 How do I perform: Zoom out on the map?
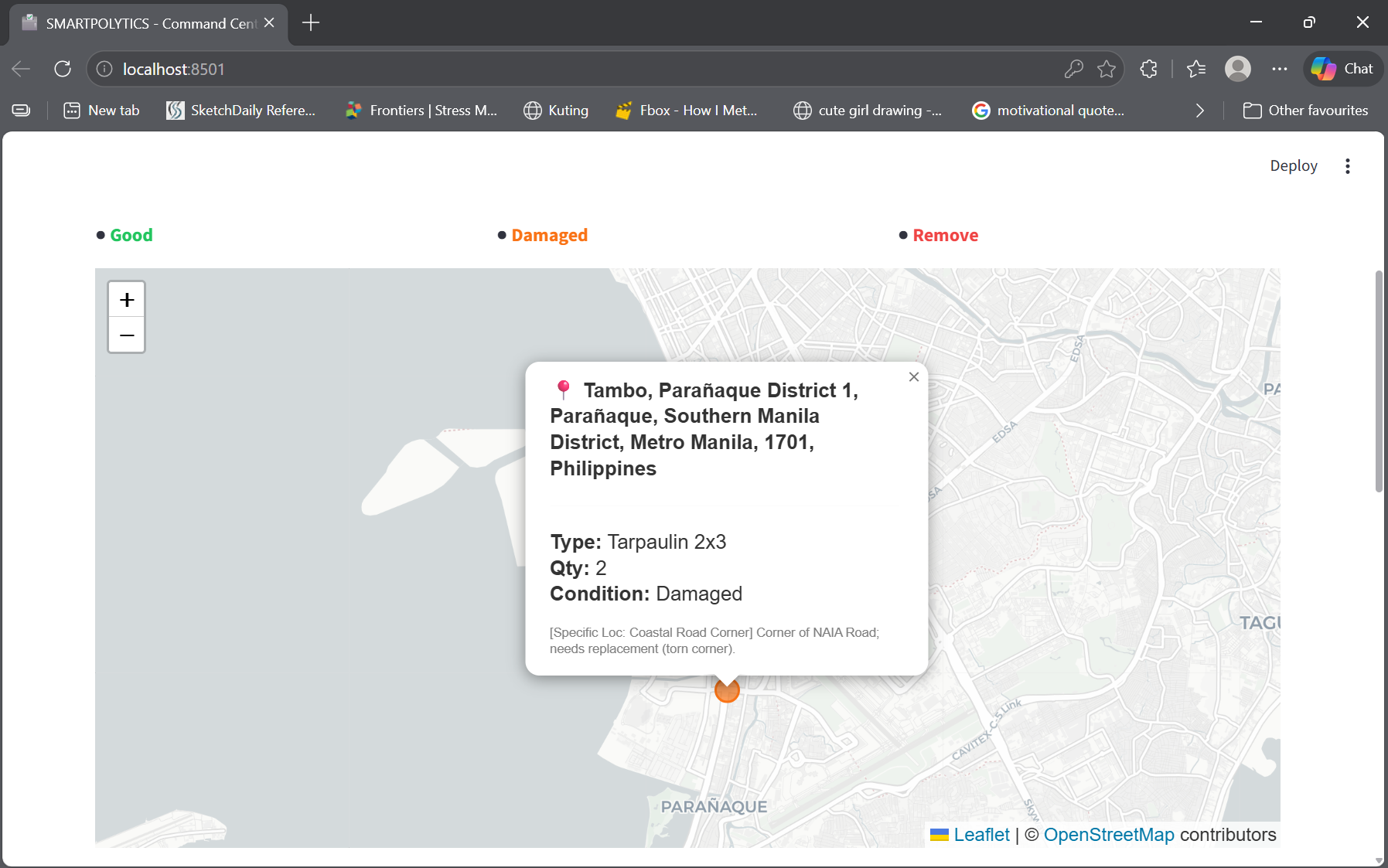click(127, 335)
